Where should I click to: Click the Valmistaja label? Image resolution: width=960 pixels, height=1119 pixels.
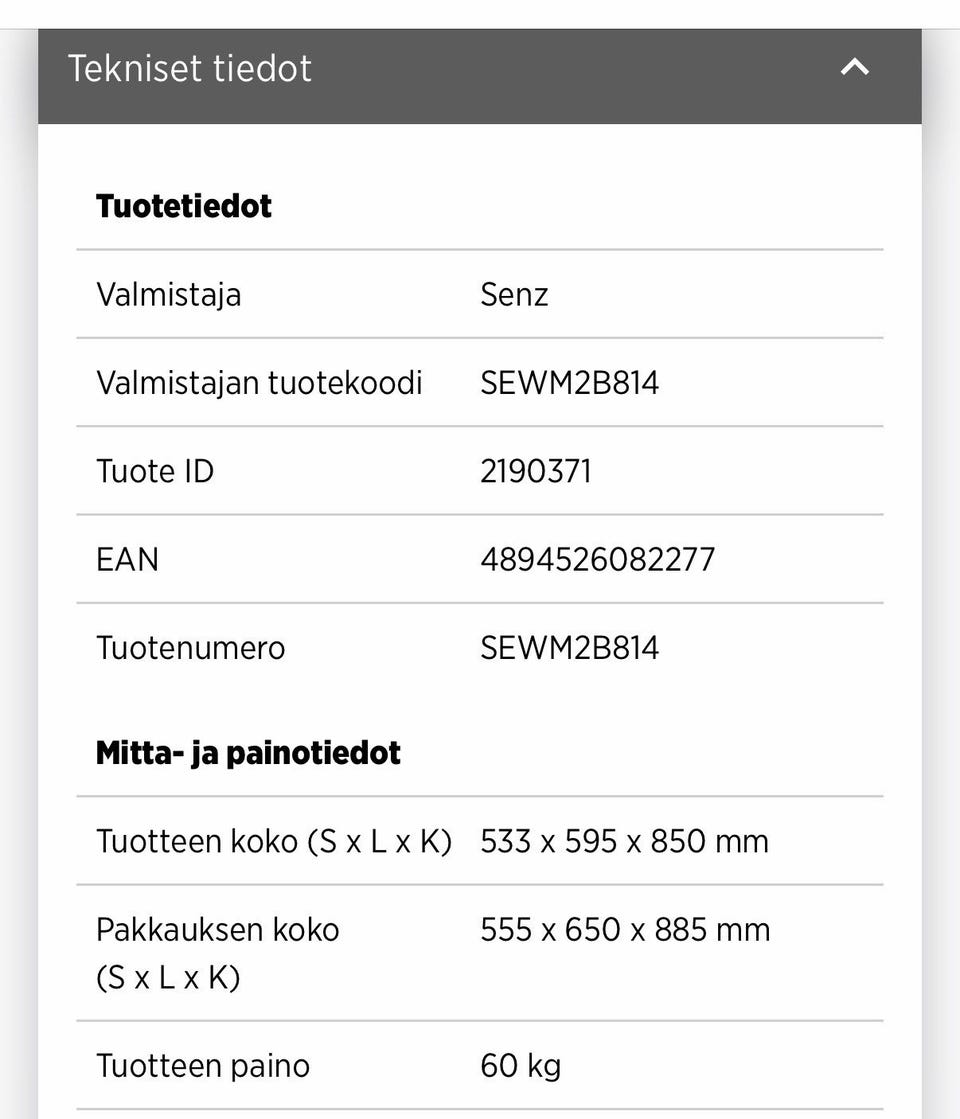pyautogui.click(x=168, y=295)
